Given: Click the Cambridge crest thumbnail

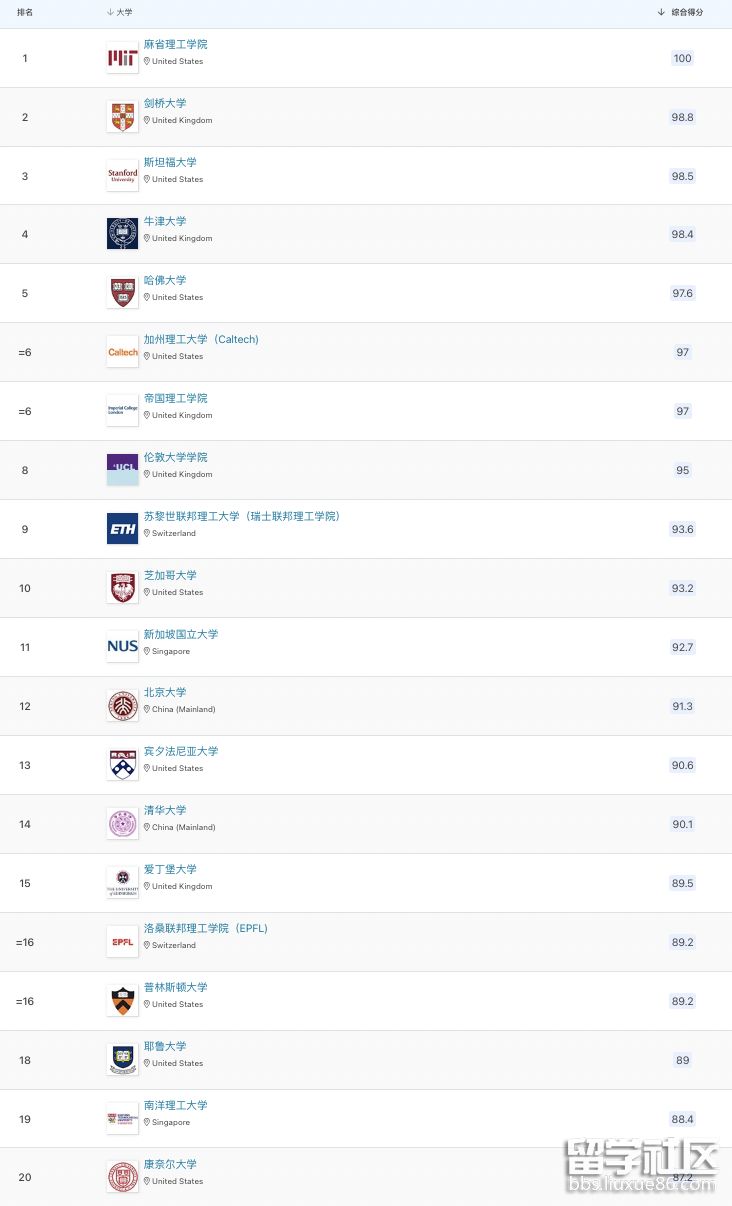Looking at the screenshot, I should point(123,117).
